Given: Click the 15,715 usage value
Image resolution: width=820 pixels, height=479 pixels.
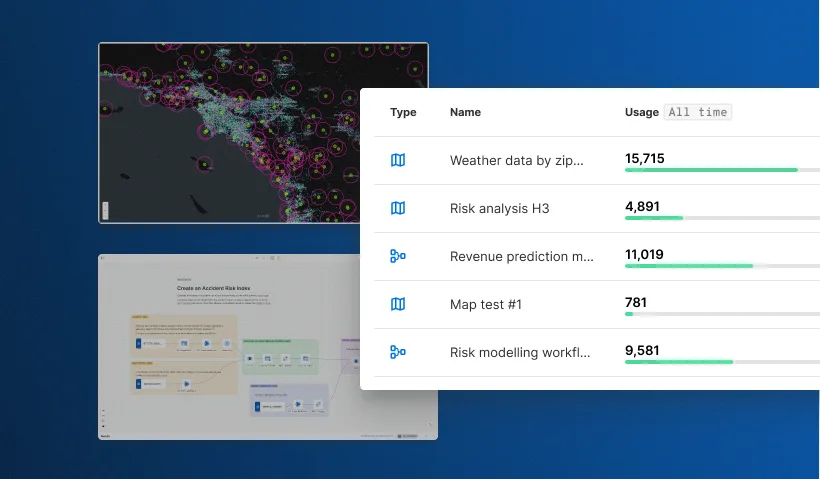Looking at the screenshot, I should click(x=644, y=158).
